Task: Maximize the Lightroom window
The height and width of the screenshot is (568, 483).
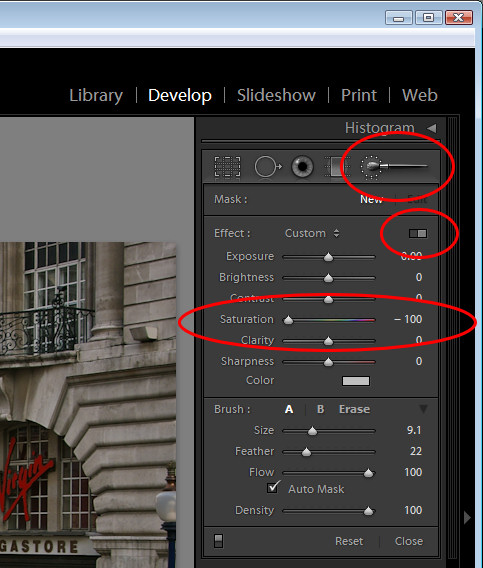Action: [x=428, y=17]
